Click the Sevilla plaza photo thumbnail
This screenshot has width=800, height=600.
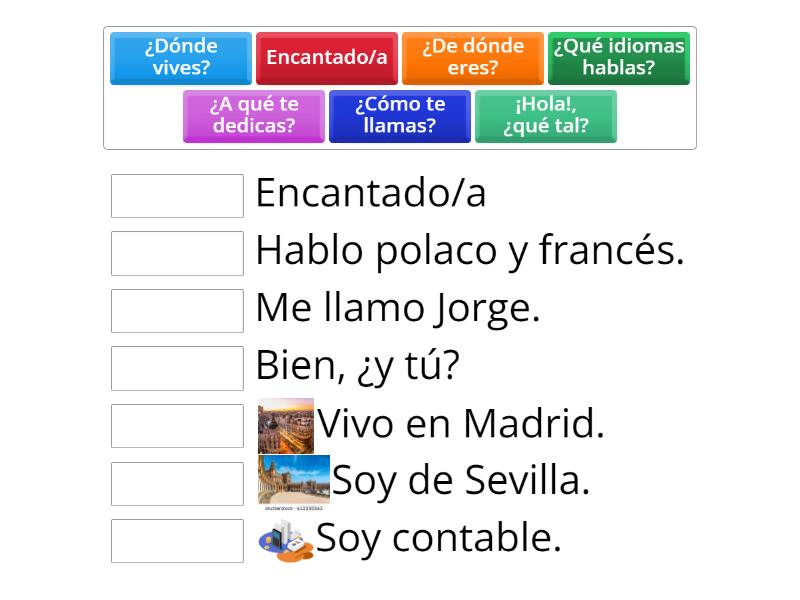click(294, 480)
